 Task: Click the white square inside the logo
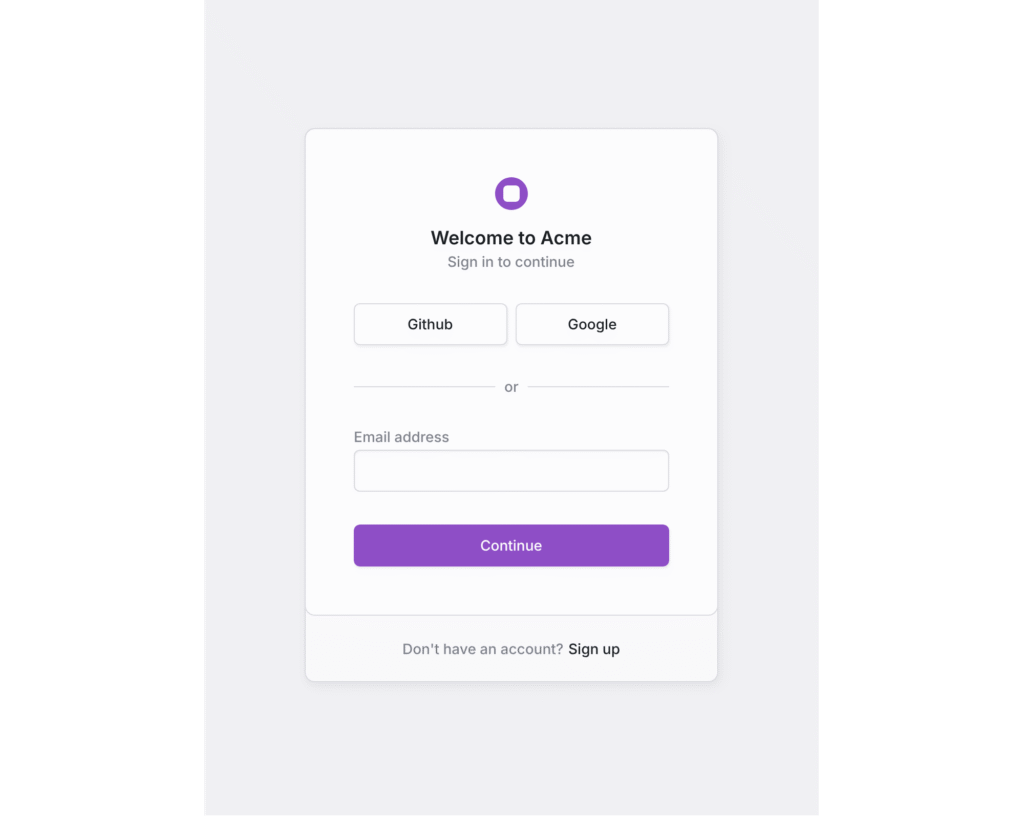pyautogui.click(x=511, y=194)
